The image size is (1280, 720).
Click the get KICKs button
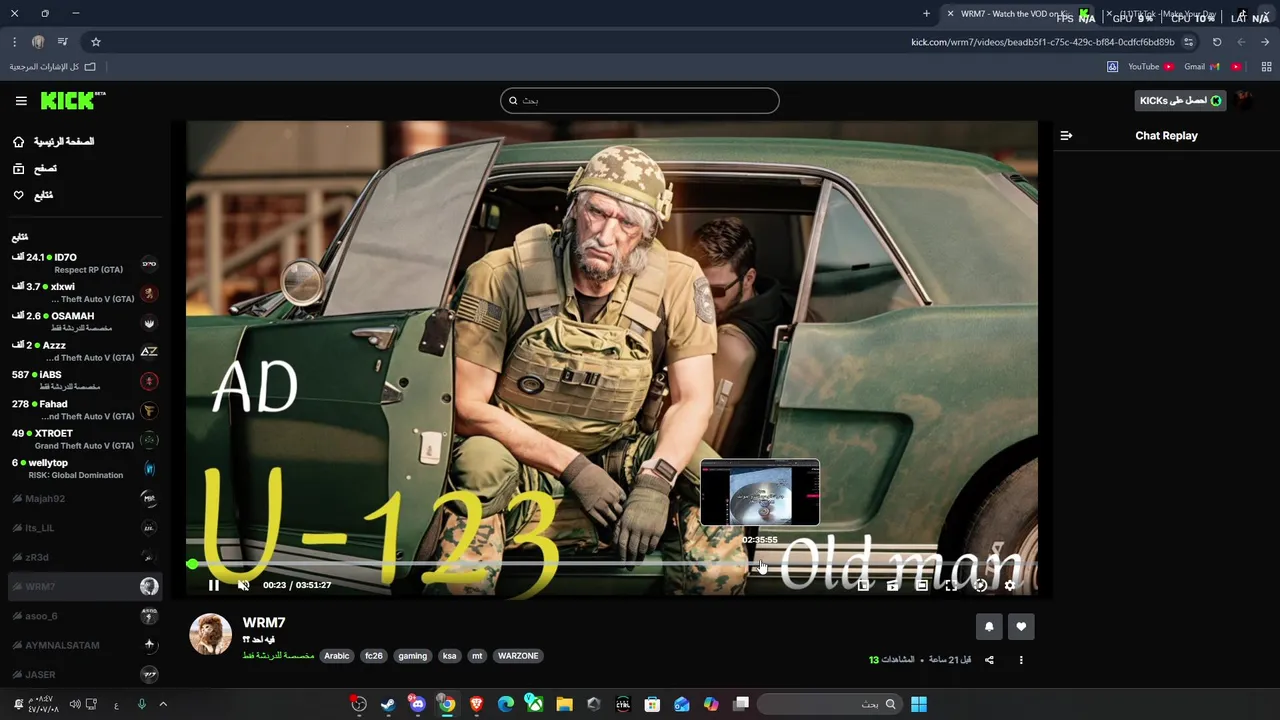1181,100
